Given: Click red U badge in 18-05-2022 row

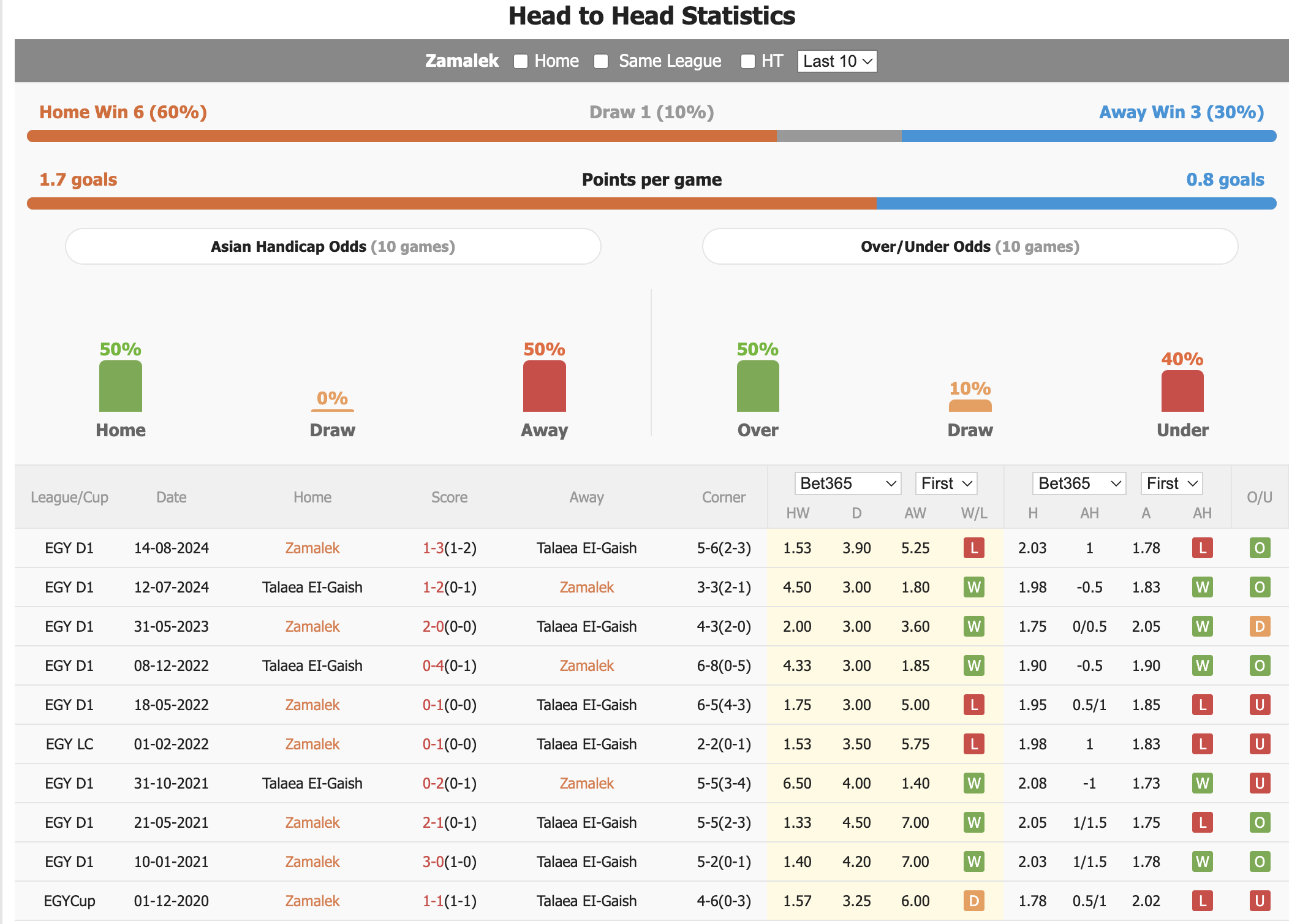Looking at the screenshot, I should point(1260,705).
